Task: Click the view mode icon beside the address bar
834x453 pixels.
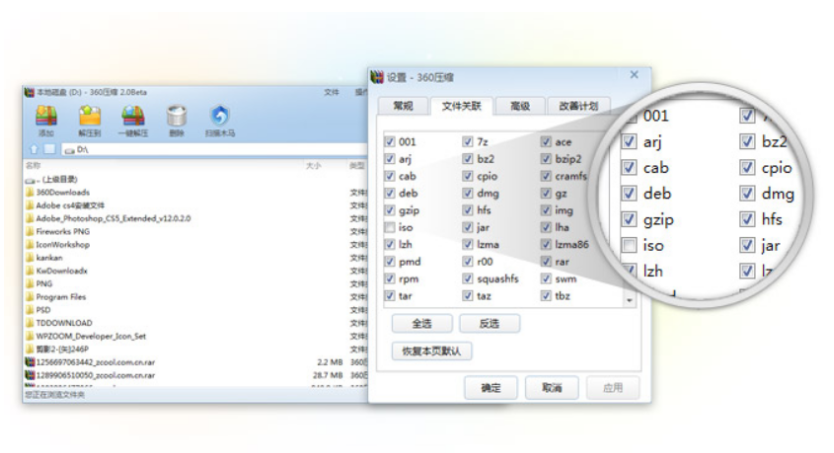Action: [x=49, y=149]
